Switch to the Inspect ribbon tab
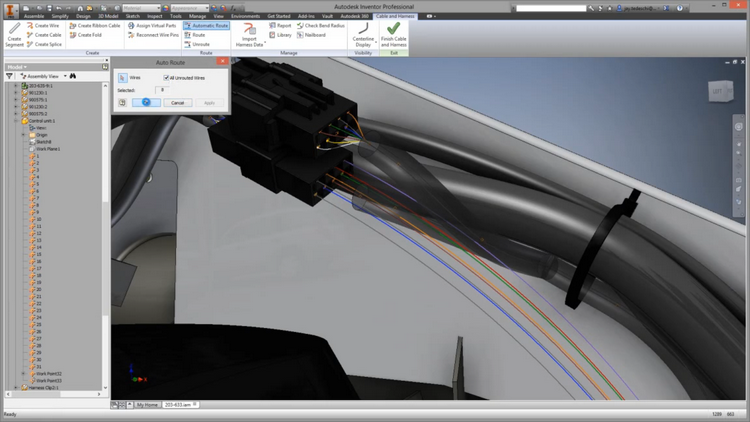This screenshot has height=422, width=750. point(155,16)
